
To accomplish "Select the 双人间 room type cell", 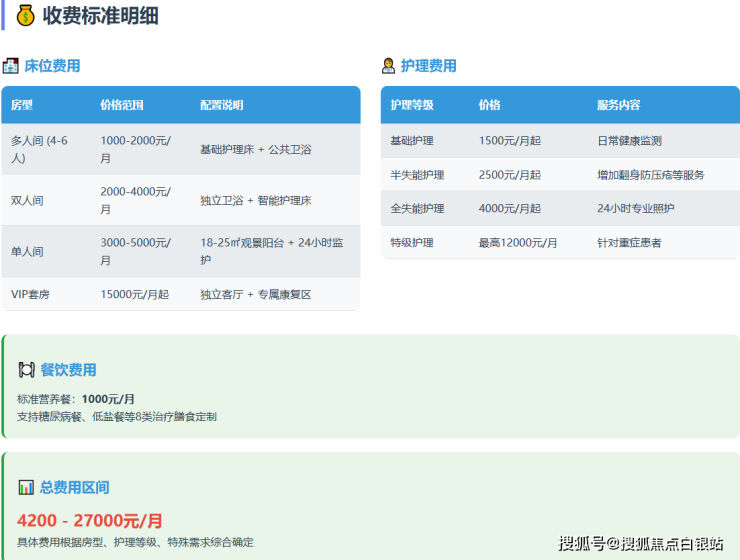I will 27,200.
